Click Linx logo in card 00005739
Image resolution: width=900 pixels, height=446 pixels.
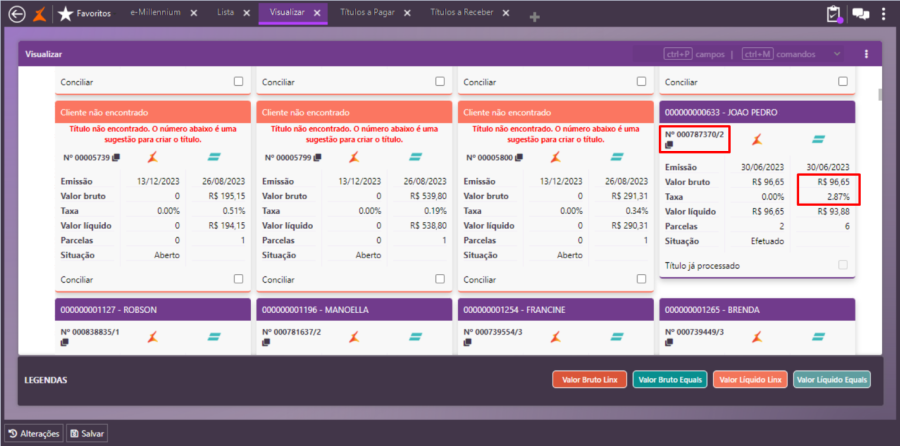[x=152, y=157]
